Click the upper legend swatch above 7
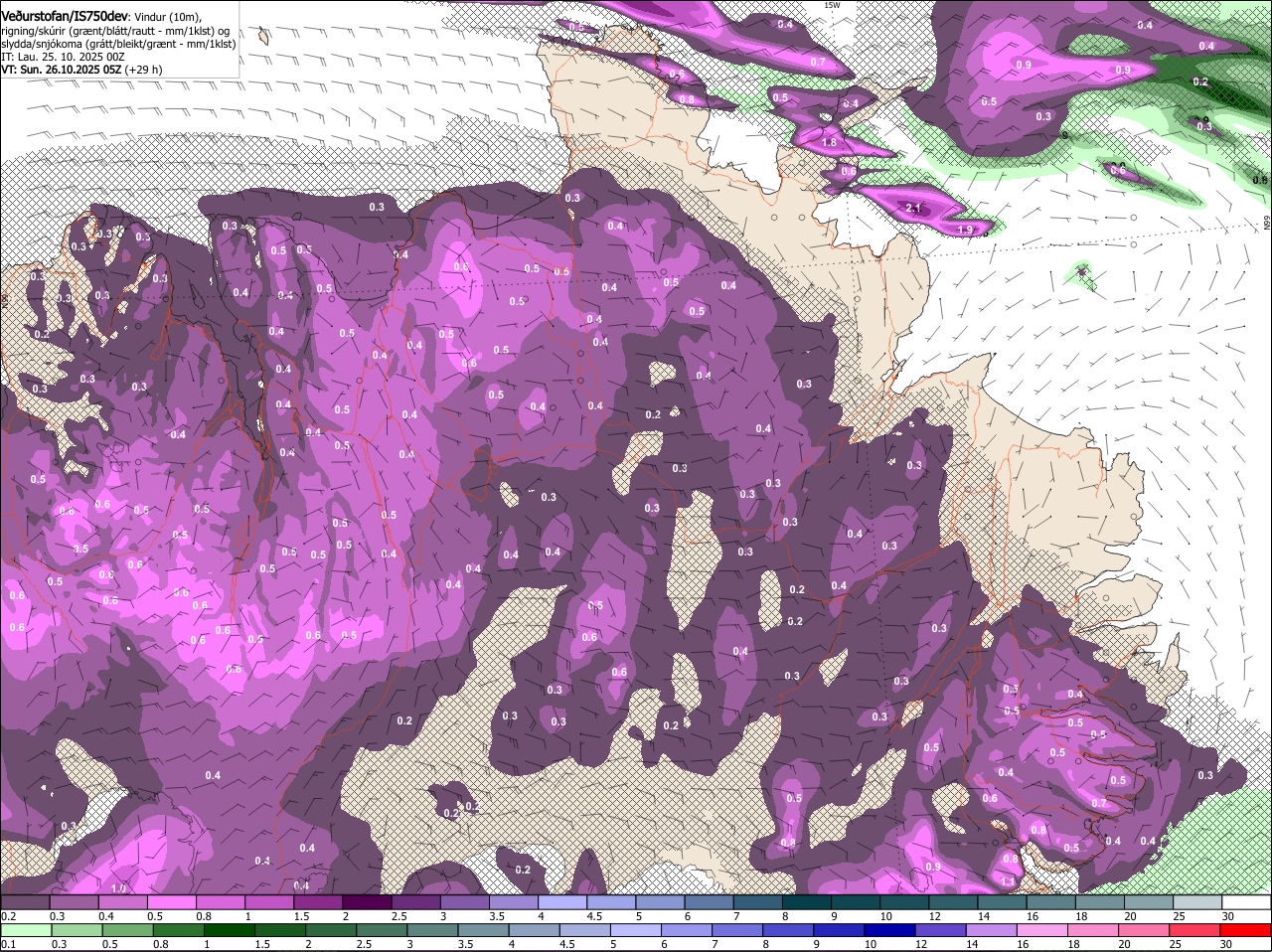The width and height of the screenshot is (1272, 952). tap(757, 902)
